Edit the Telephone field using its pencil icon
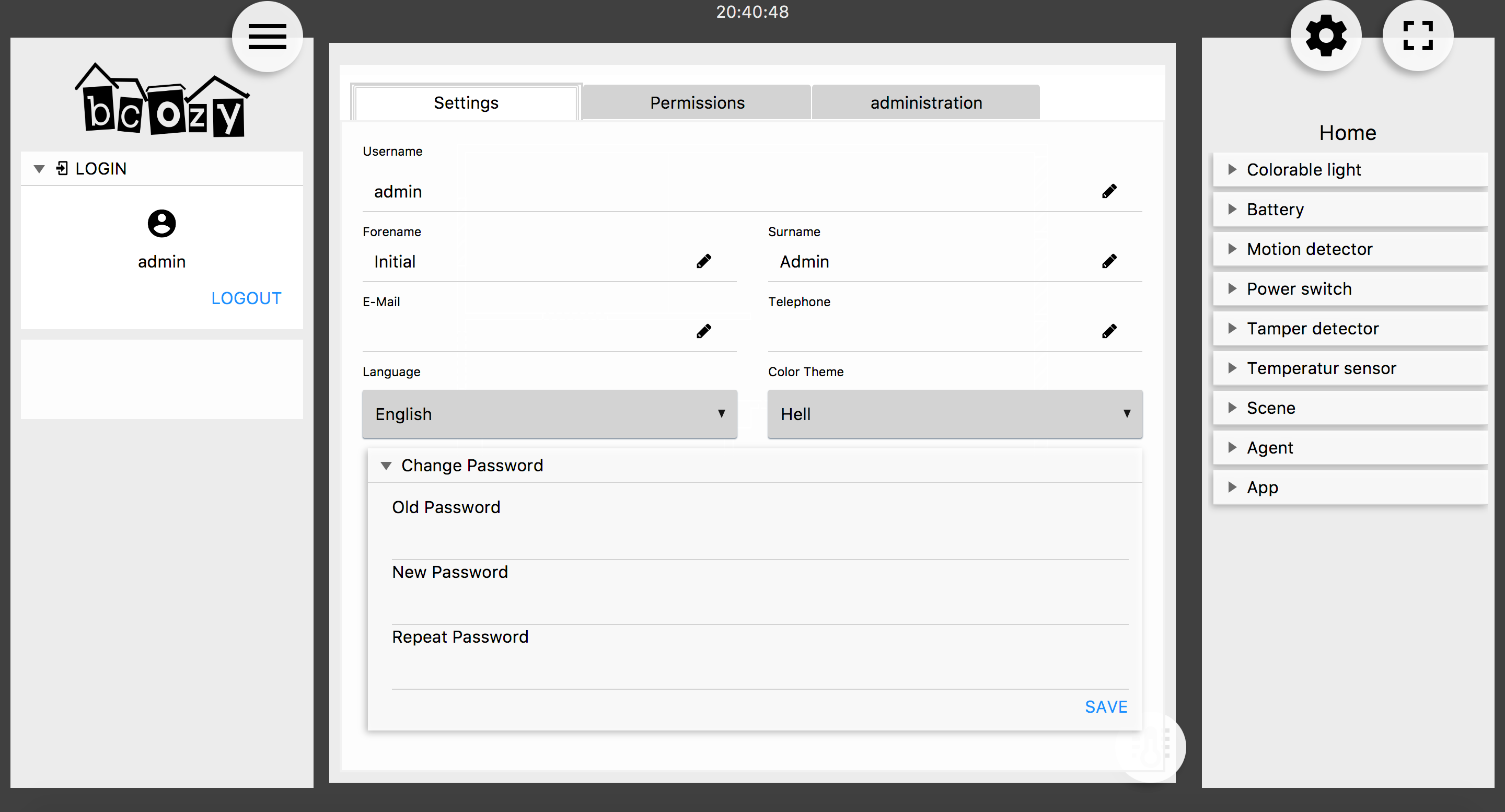The width and height of the screenshot is (1505, 812). (1109, 331)
